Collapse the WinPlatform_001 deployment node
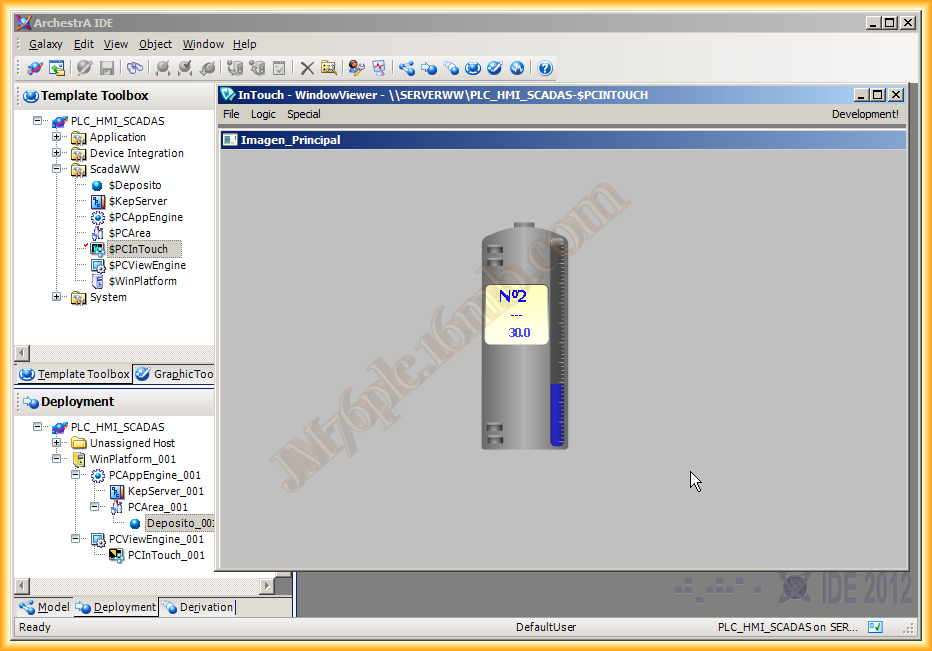 tap(58, 459)
